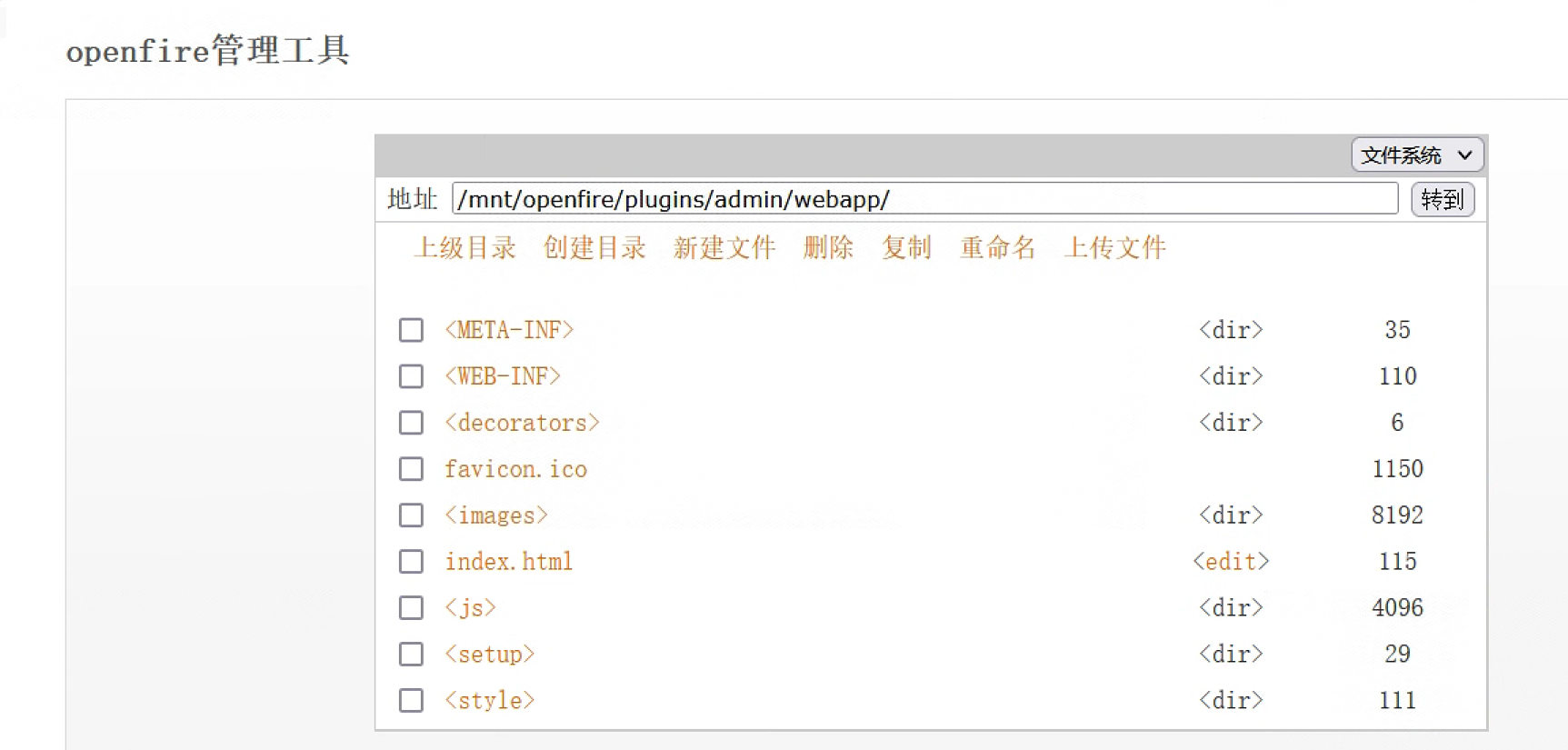The image size is (1568, 750).
Task: Click the 转到 go button
Action: pyautogui.click(x=1443, y=199)
